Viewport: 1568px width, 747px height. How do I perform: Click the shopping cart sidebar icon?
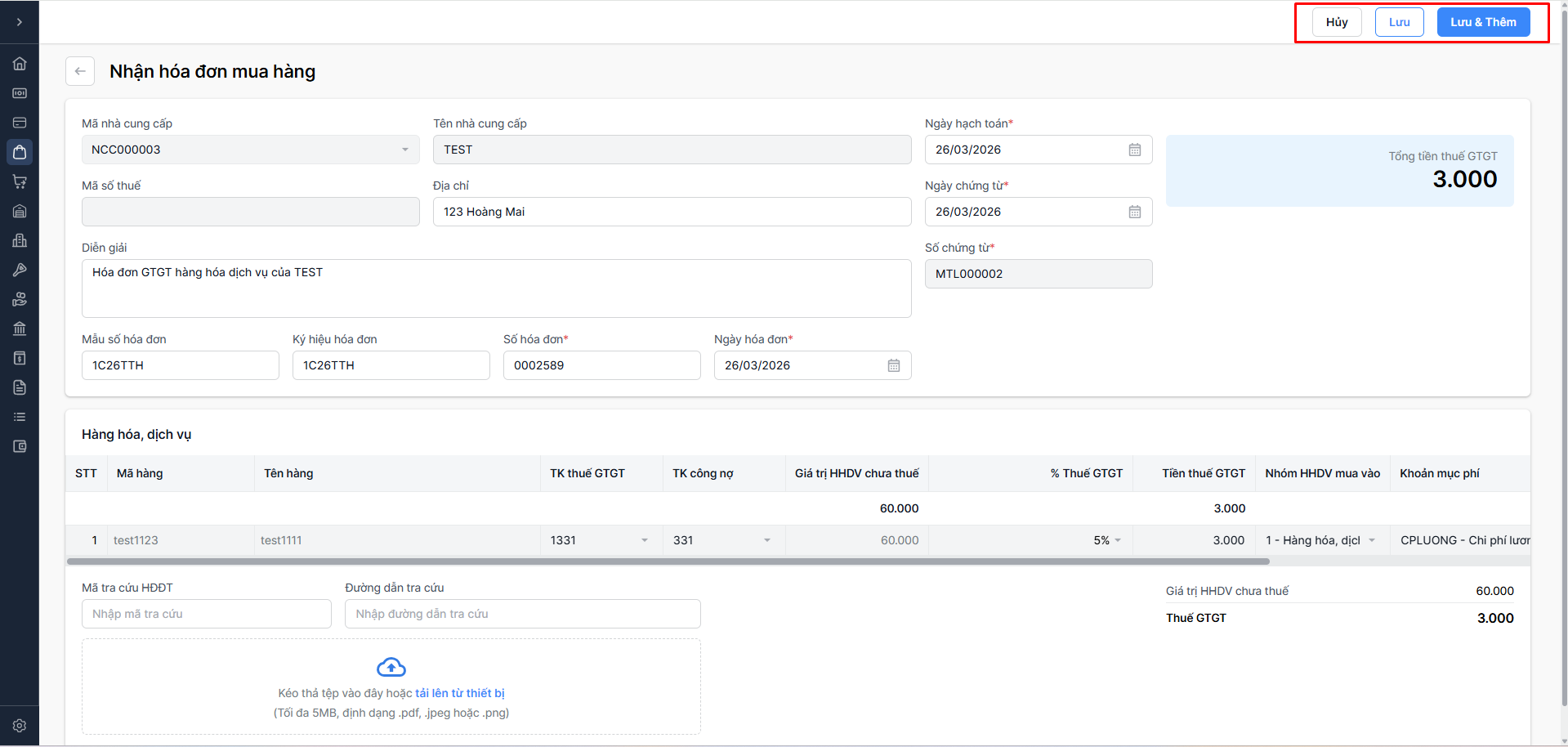pyautogui.click(x=20, y=181)
